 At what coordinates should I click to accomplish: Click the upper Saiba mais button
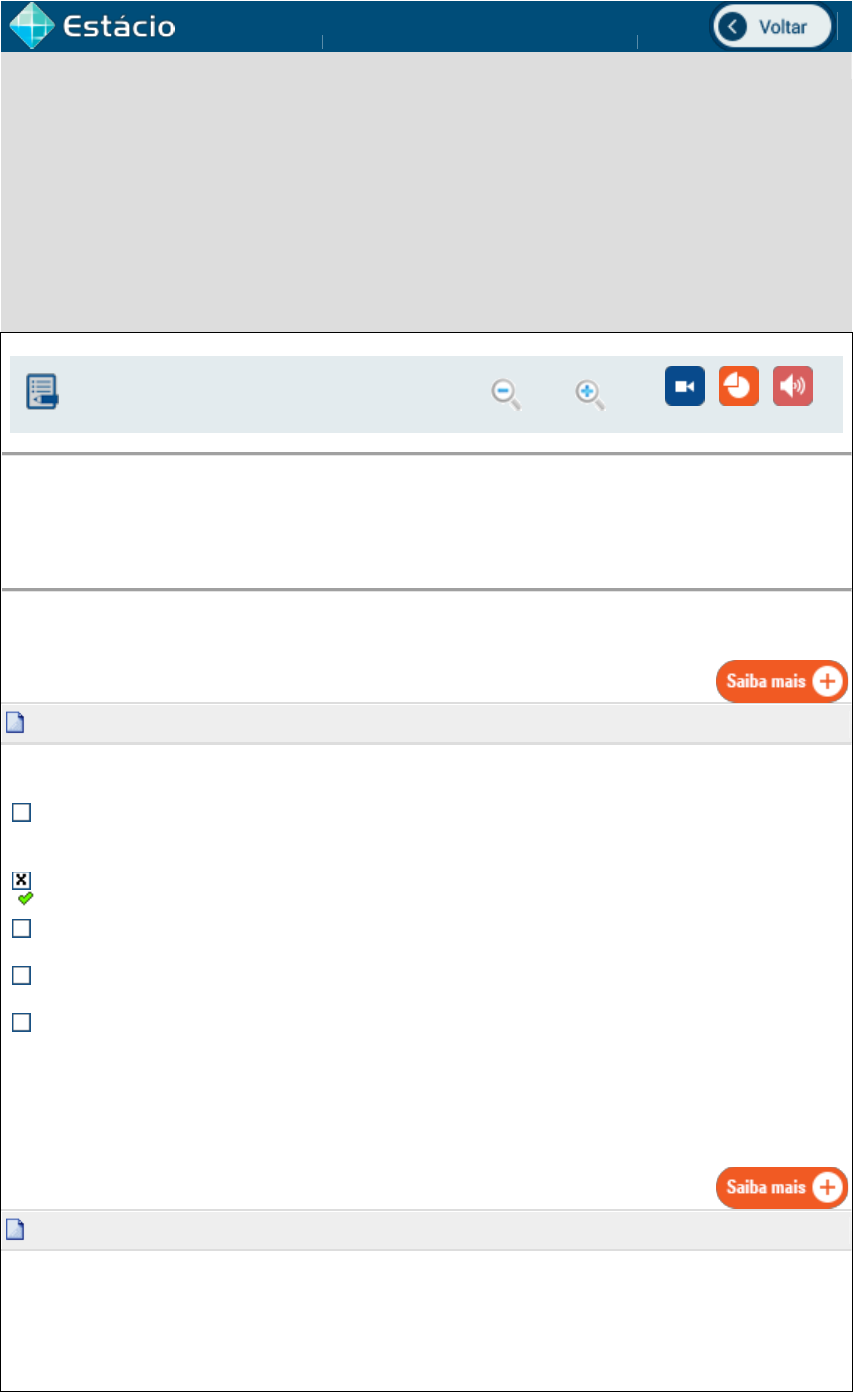[782, 682]
